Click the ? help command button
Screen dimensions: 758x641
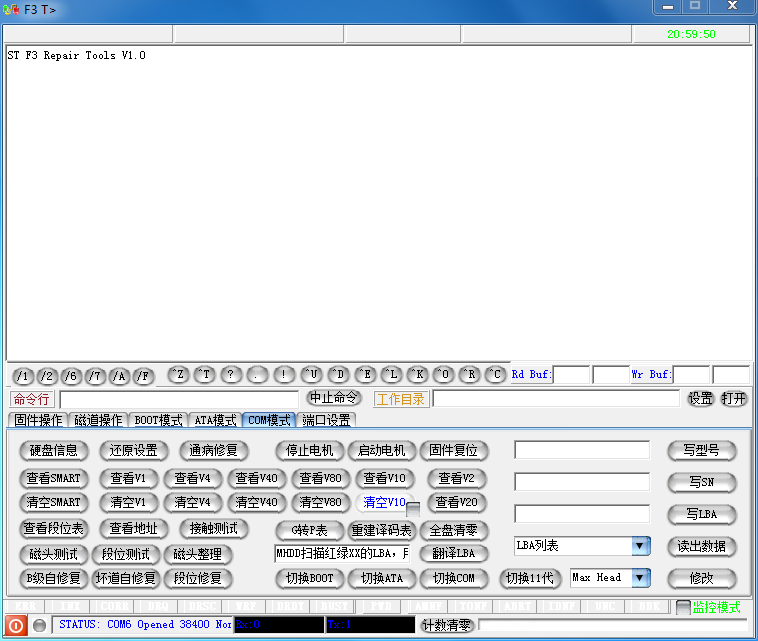click(x=232, y=375)
